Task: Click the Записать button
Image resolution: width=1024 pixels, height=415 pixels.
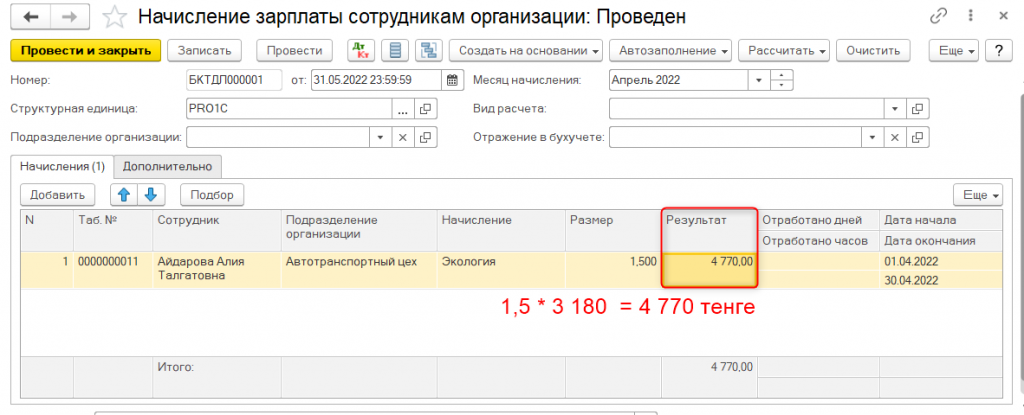Action: pyautogui.click(x=205, y=50)
